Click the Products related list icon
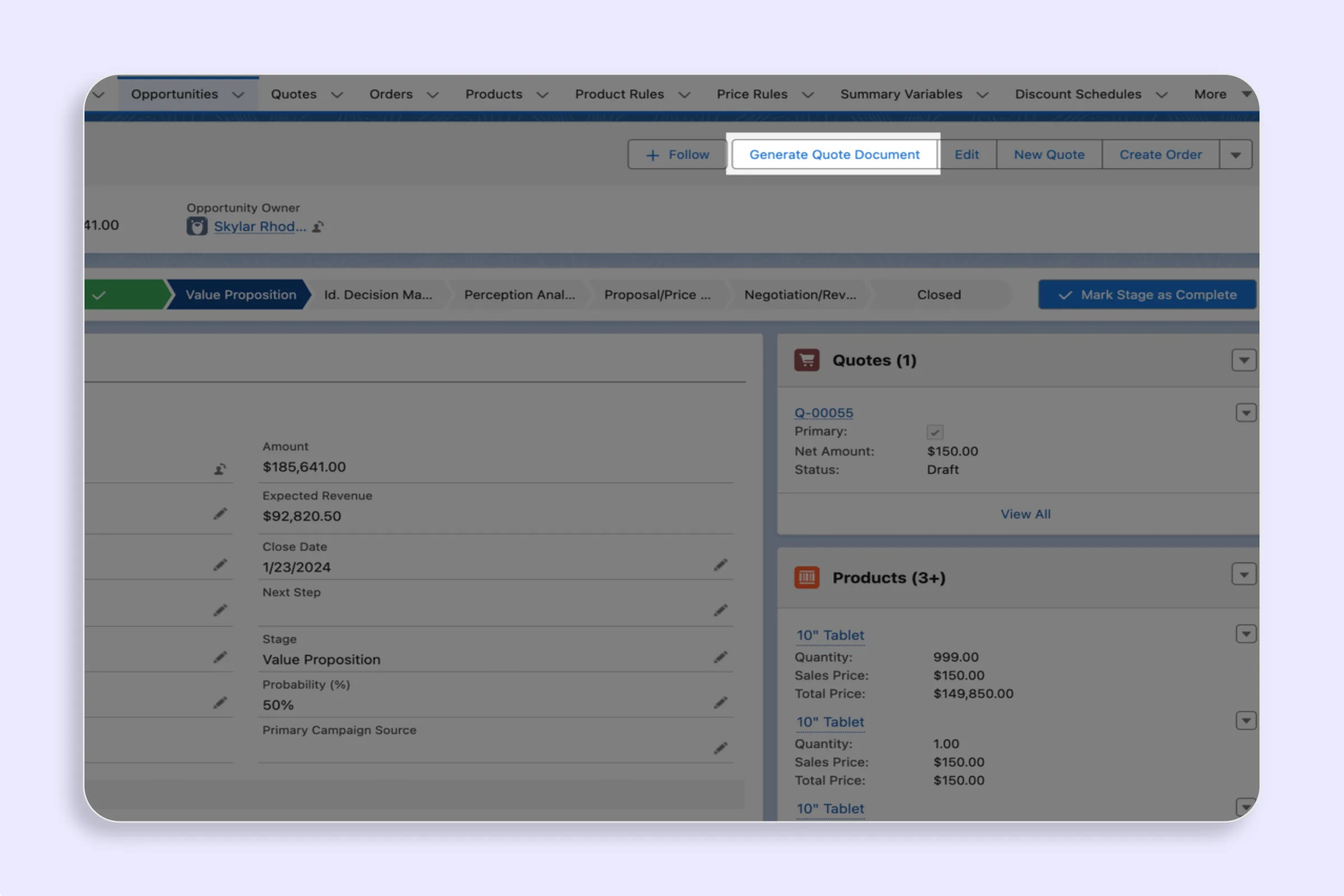 (x=806, y=577)
